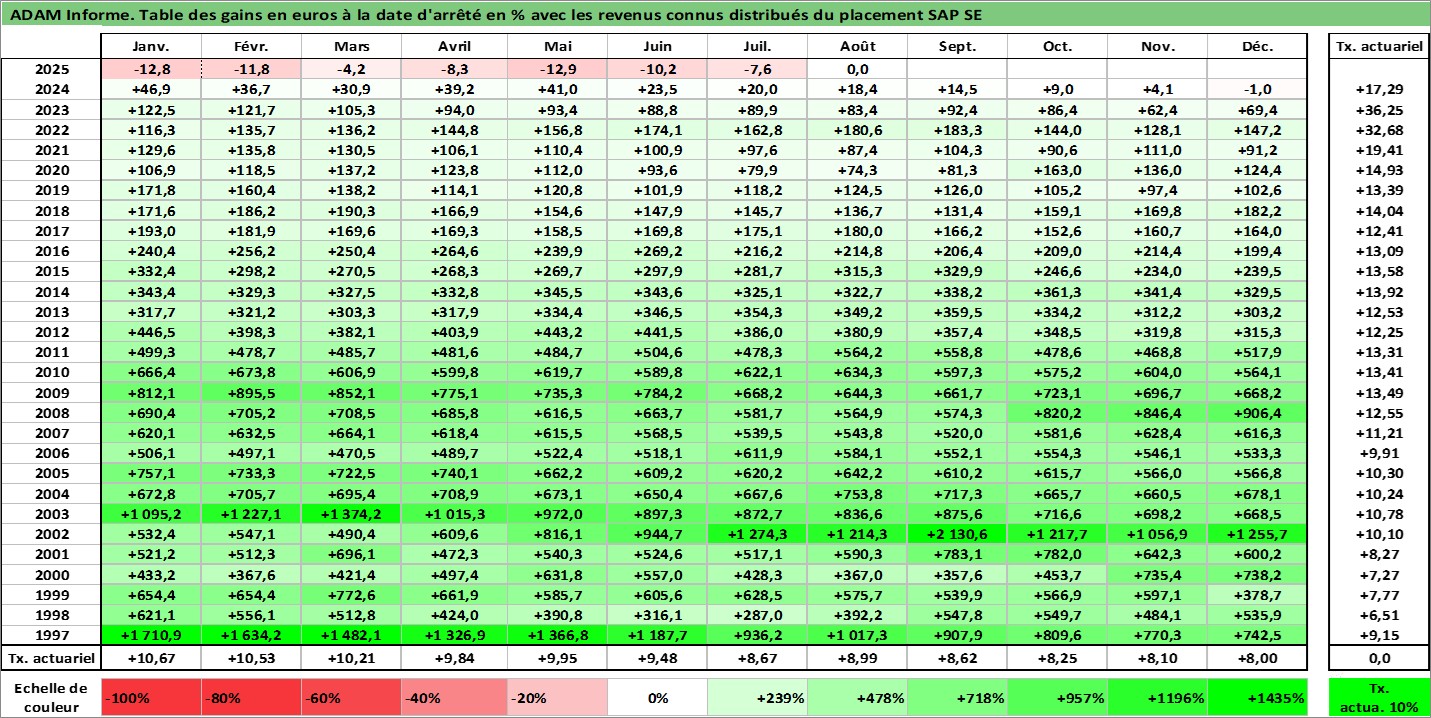Click the Mars column header
This screenshot has width=1431, height=718.
pos(352,47)
